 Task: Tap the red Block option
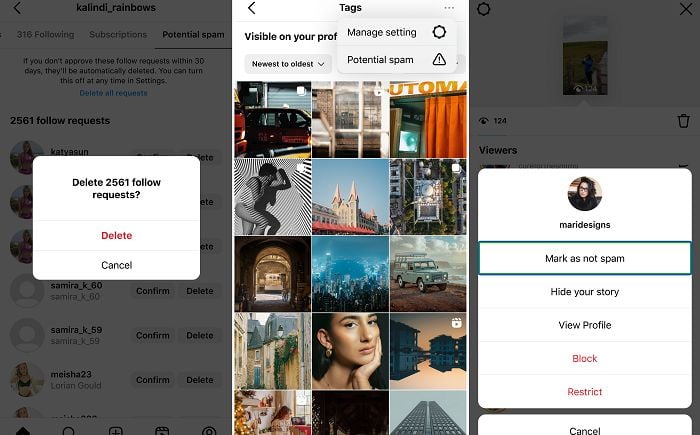click(x=584, y=358)
